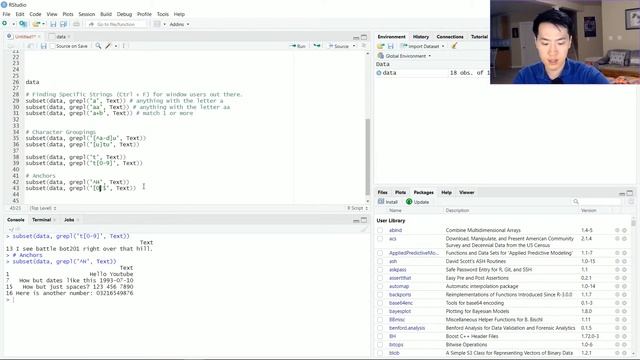Click the Source button in editor toolbar
Screen dimensions: 640x360
pyautogui.click(x=339, y=46)
